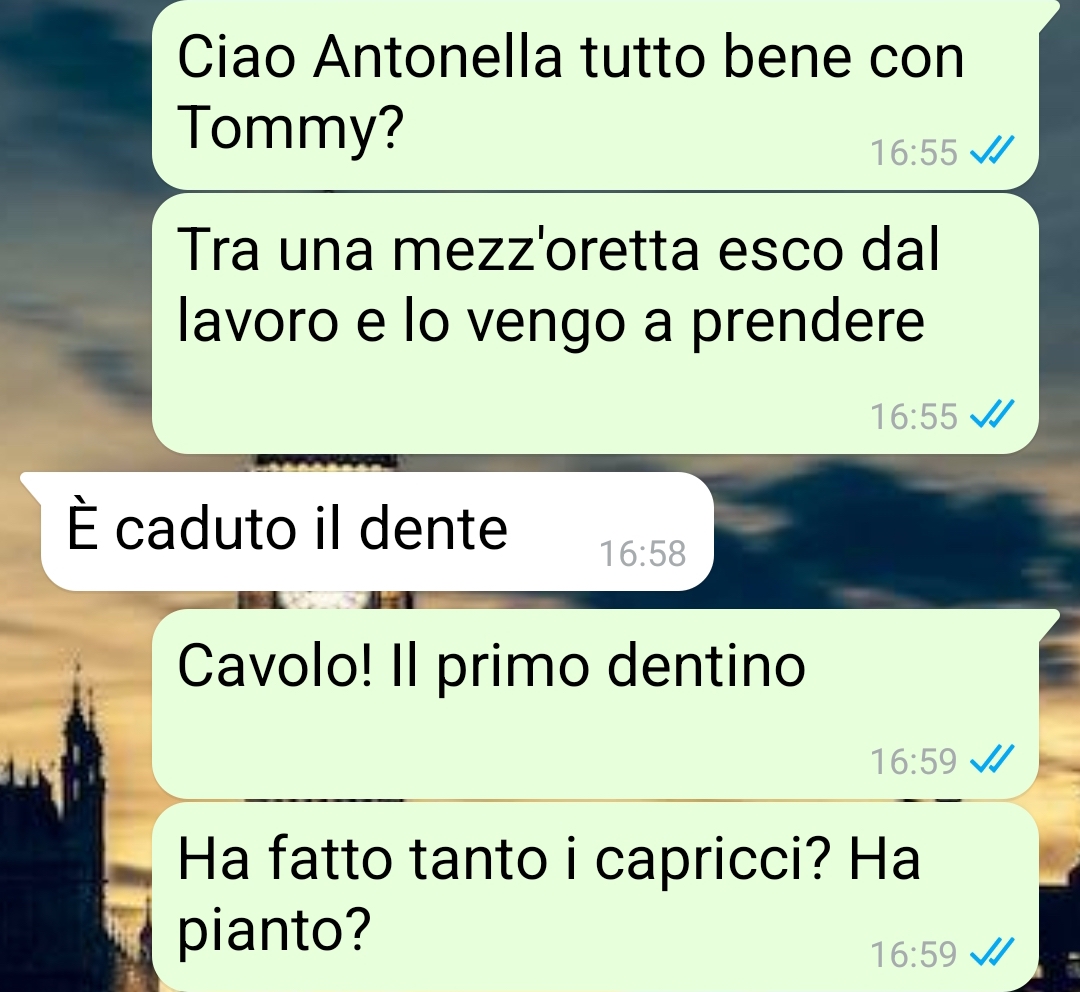Viewport: 1080px width, 992px height.
Task: Click the word 'pianto?' in last message
Action: point(274,931)
